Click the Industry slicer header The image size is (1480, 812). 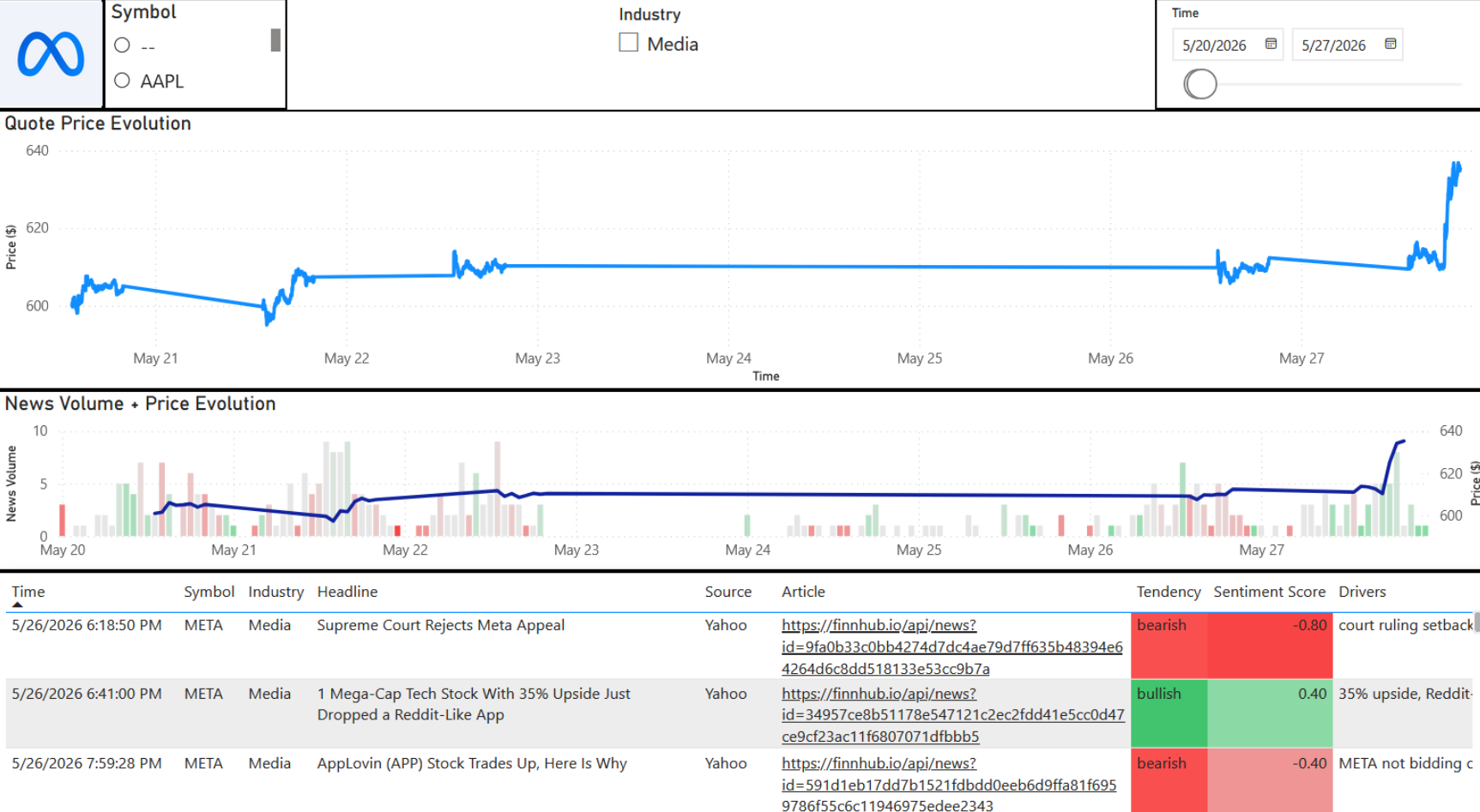649,15
